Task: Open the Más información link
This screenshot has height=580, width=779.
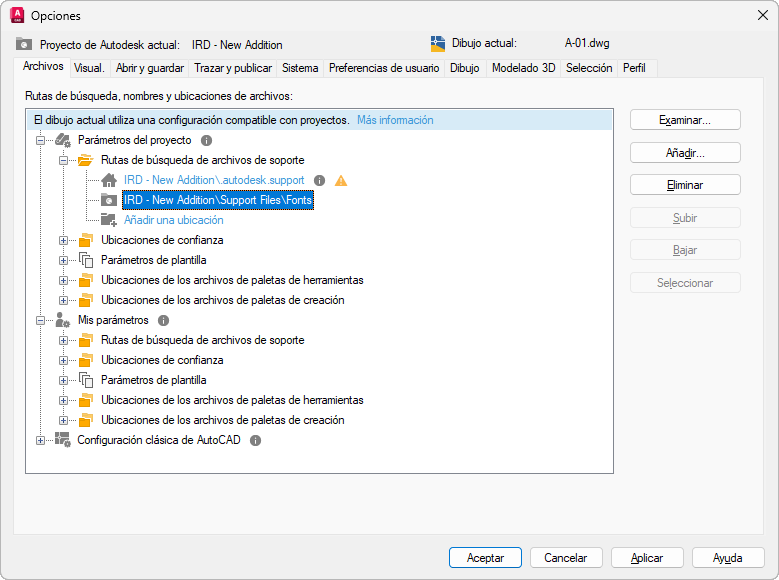Action: pyautogui.click(x=395, y=120)
